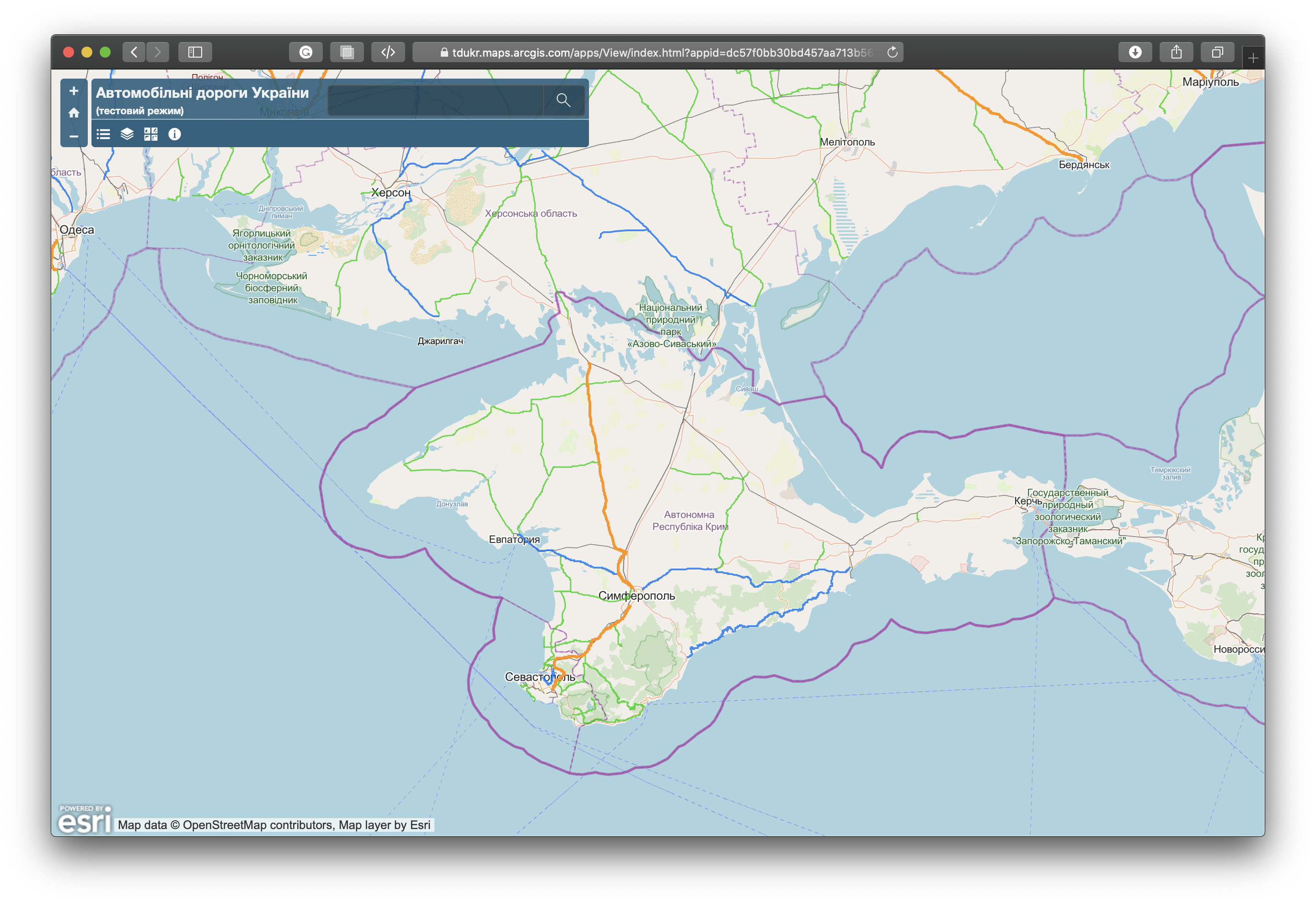Select the Safari address bar URL

(x=658, y=53)
